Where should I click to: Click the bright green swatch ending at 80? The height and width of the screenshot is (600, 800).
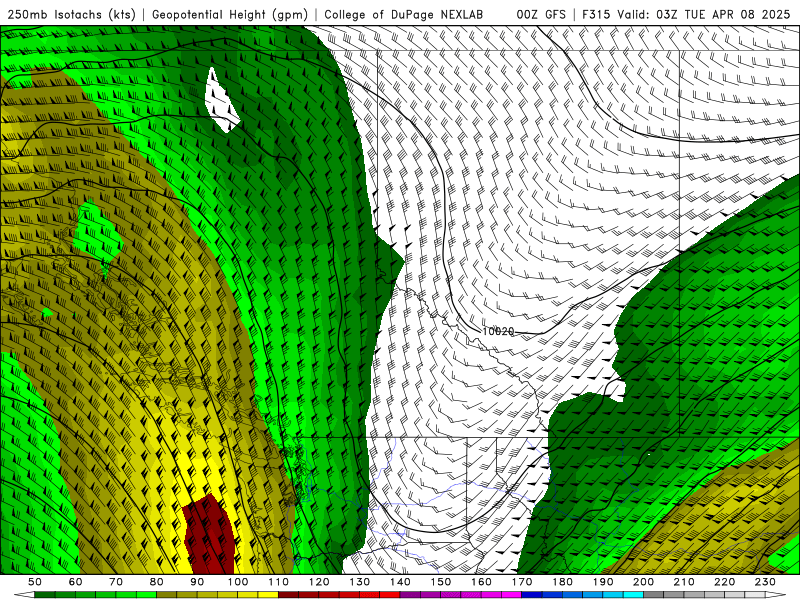146,595
